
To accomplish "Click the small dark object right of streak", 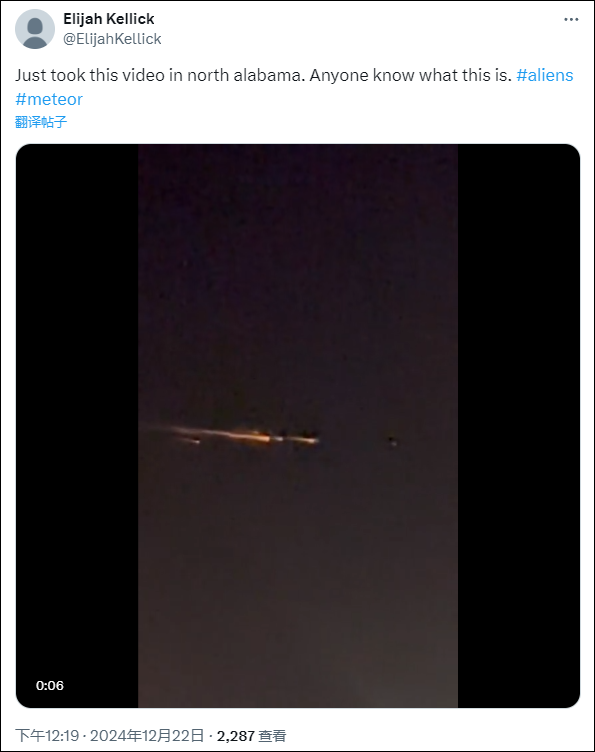I will click(x=393, y=441).
